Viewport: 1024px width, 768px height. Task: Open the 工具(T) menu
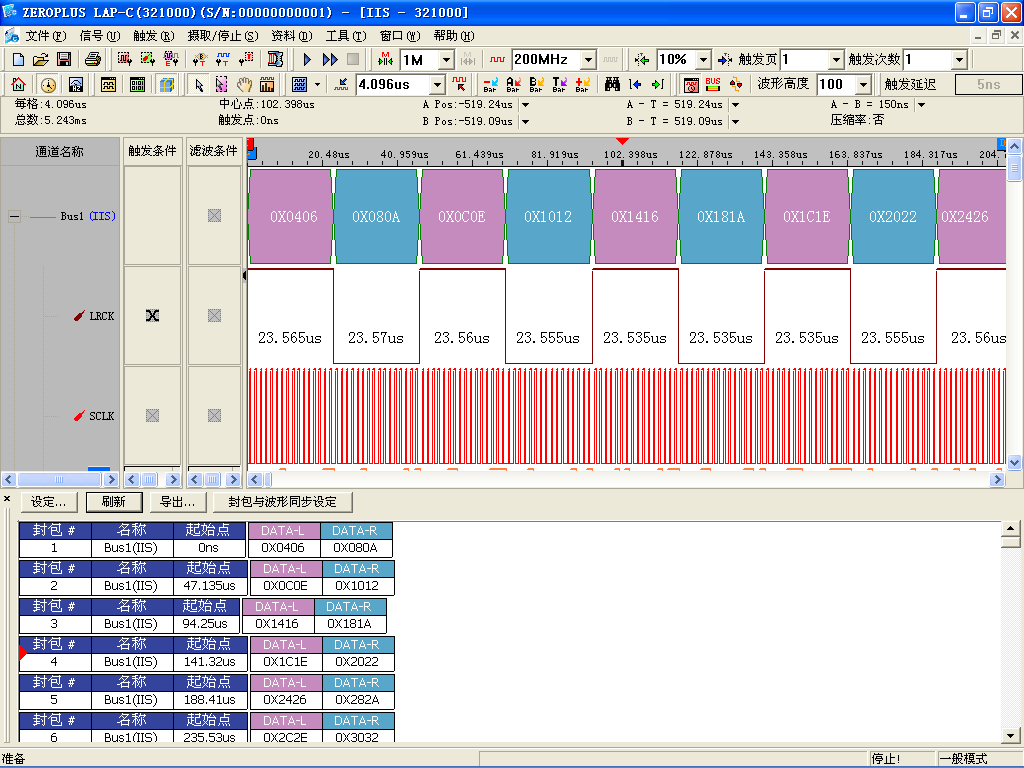pyautogui.click(x=346, y=35)
